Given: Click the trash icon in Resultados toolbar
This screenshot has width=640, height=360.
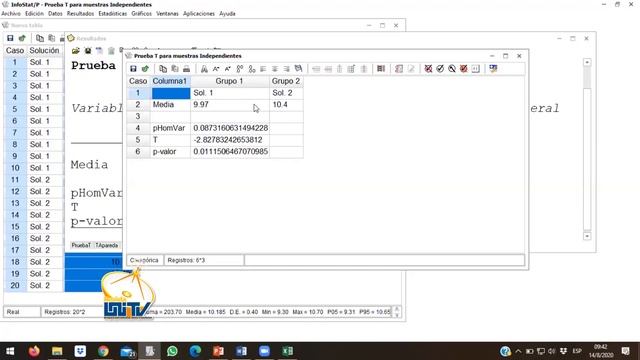Looking at the screenshot, I should (111, 51).
